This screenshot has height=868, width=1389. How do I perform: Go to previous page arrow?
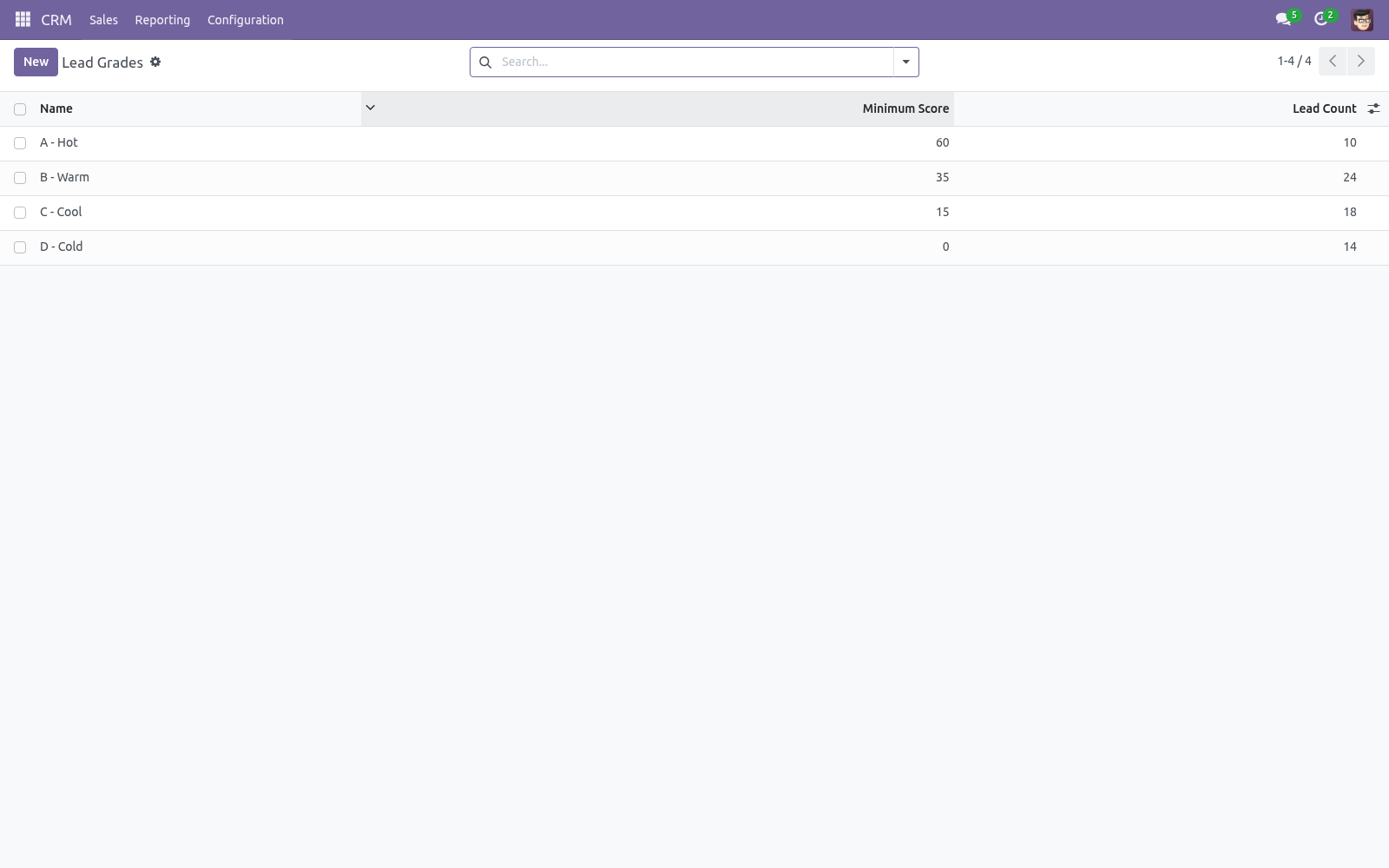point(1333,61)
